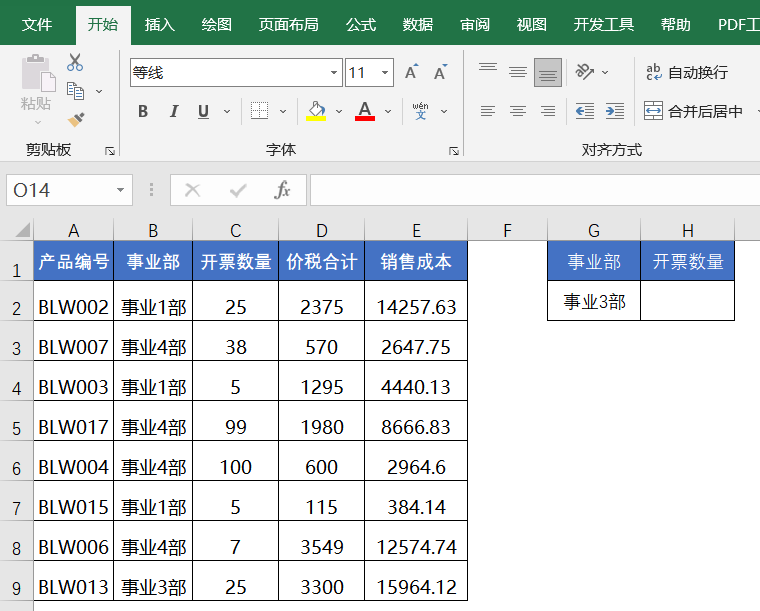Switch to the 页面布局 Page Layout tab
760x611 pixels.
coord(288,24)
